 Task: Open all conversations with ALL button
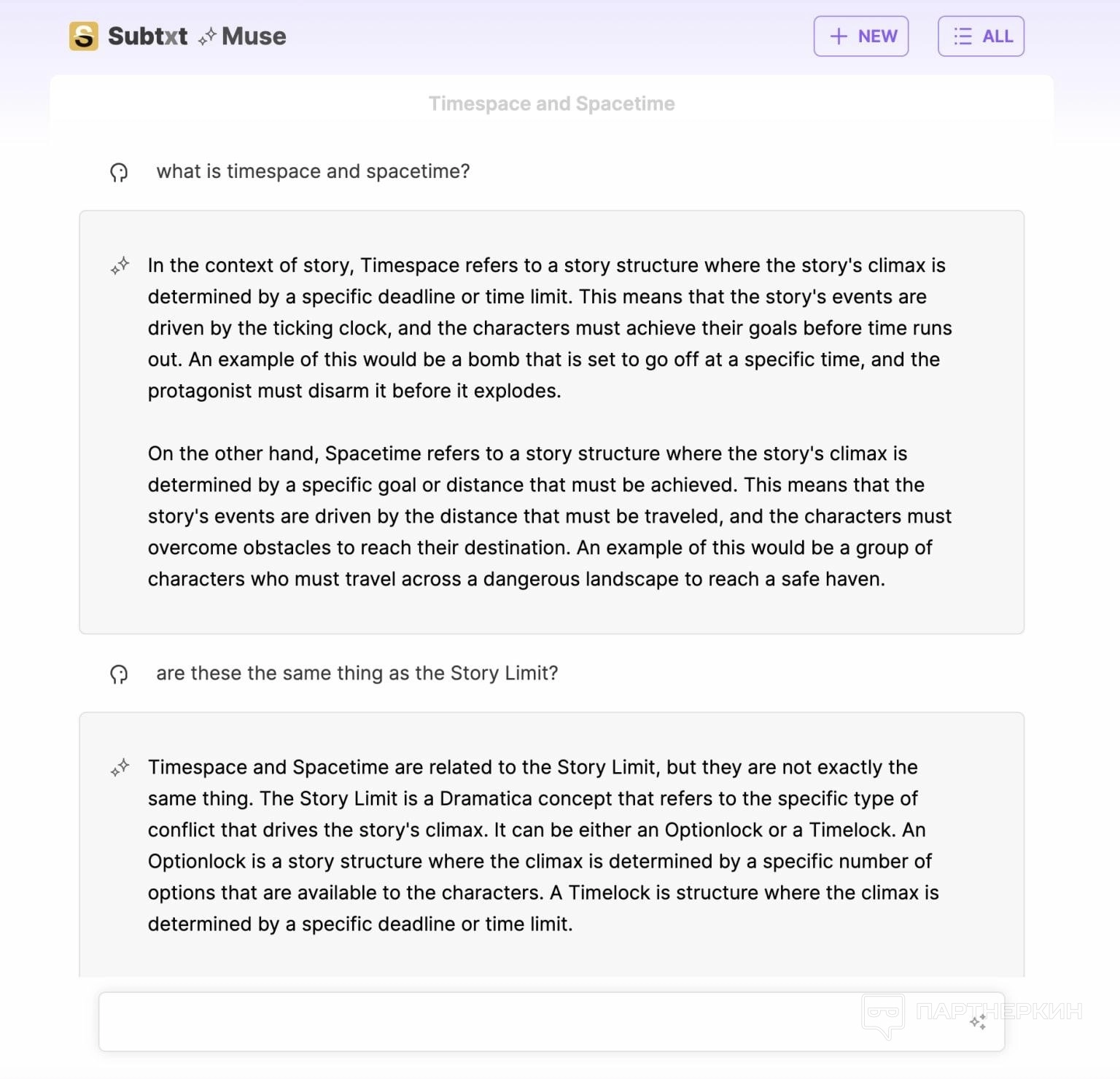(981, 36)
